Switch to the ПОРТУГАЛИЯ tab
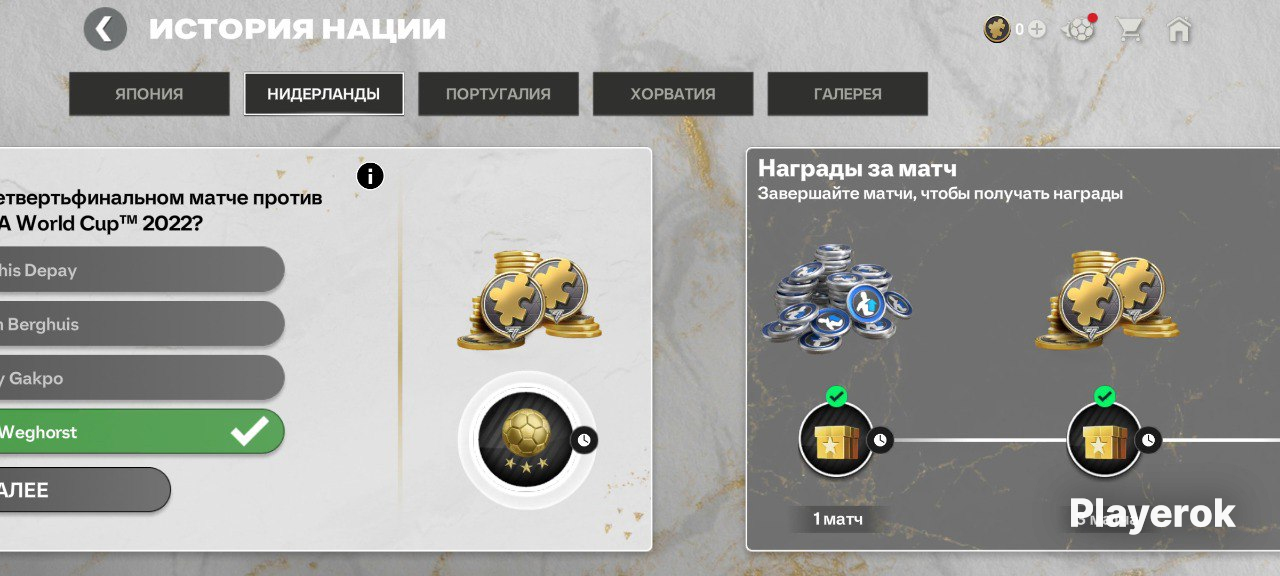Screen dimensions: 1280x576 click(x=498, y=94)
